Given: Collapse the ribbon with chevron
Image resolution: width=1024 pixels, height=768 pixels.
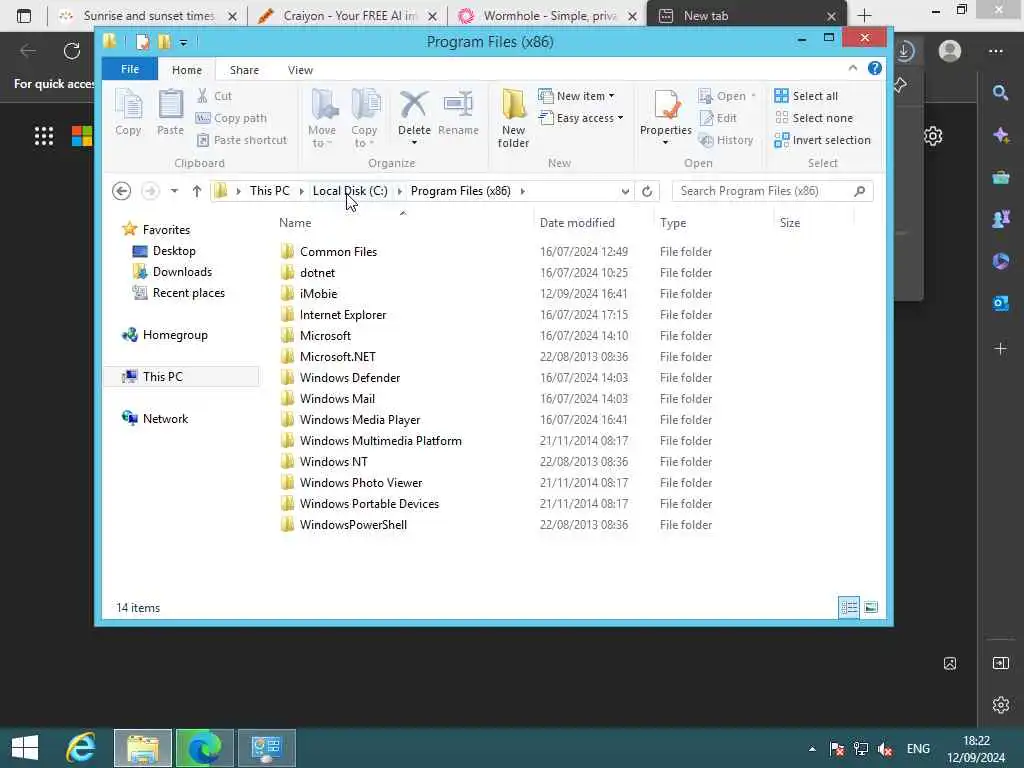Looking at the screenshot, I should coord(853,68).
